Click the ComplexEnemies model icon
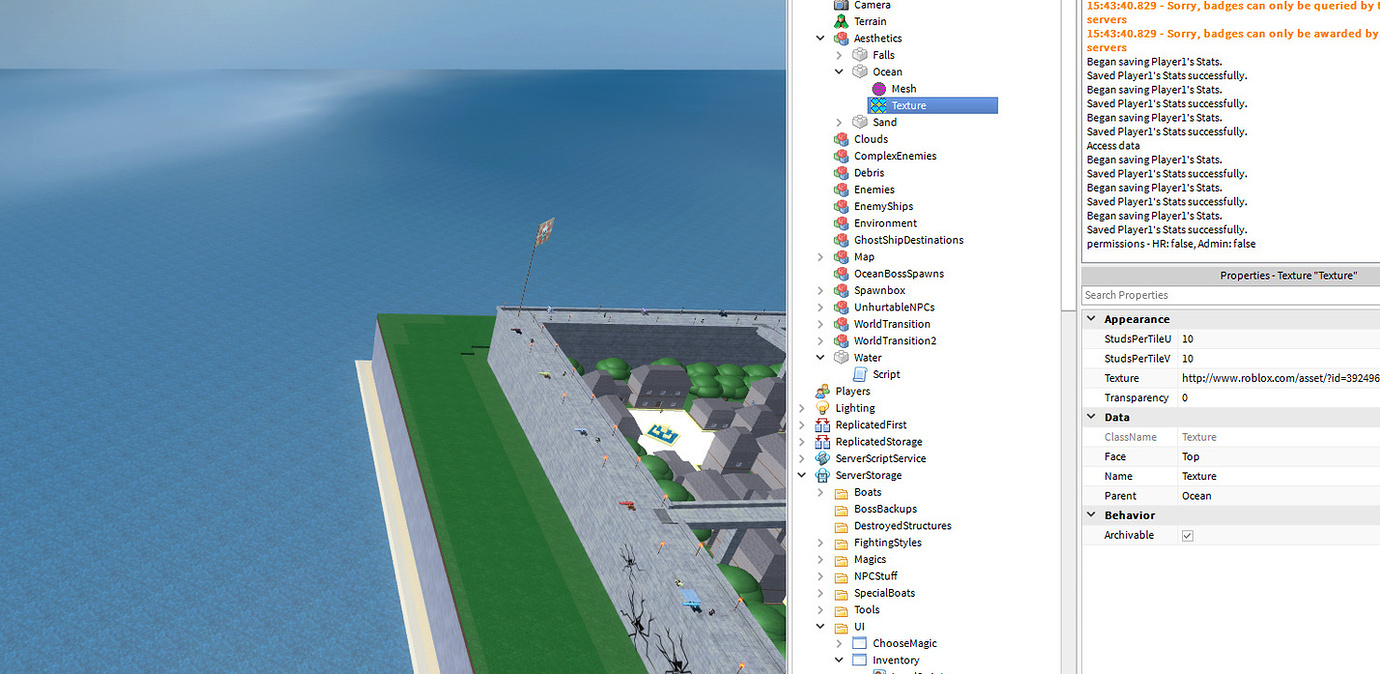Image resolution: width=1380 pixels, height=674 pixels. click(841, 156)
